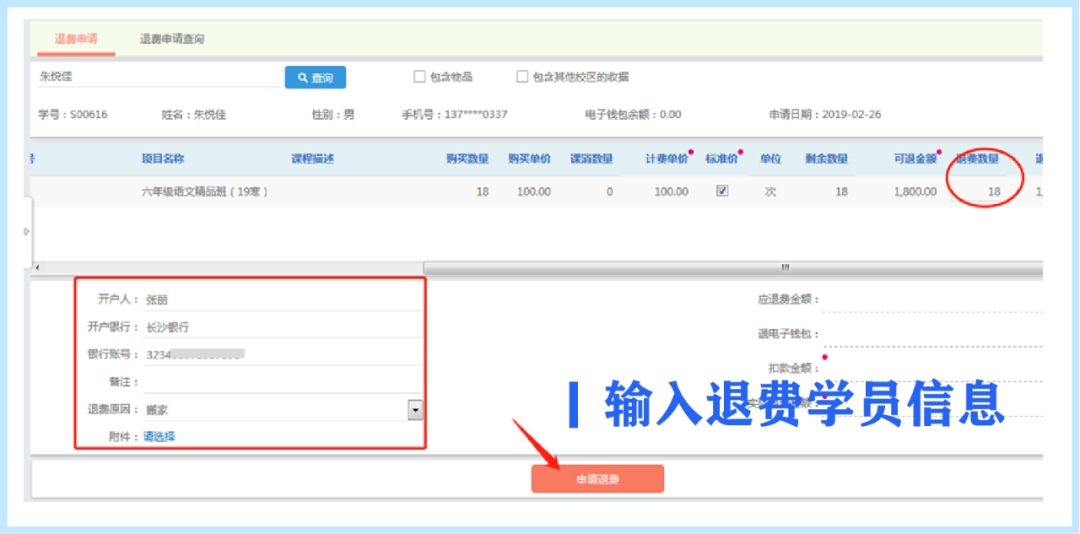Tick the 包含其他校区的数据 checkbox

click(522, 77)
